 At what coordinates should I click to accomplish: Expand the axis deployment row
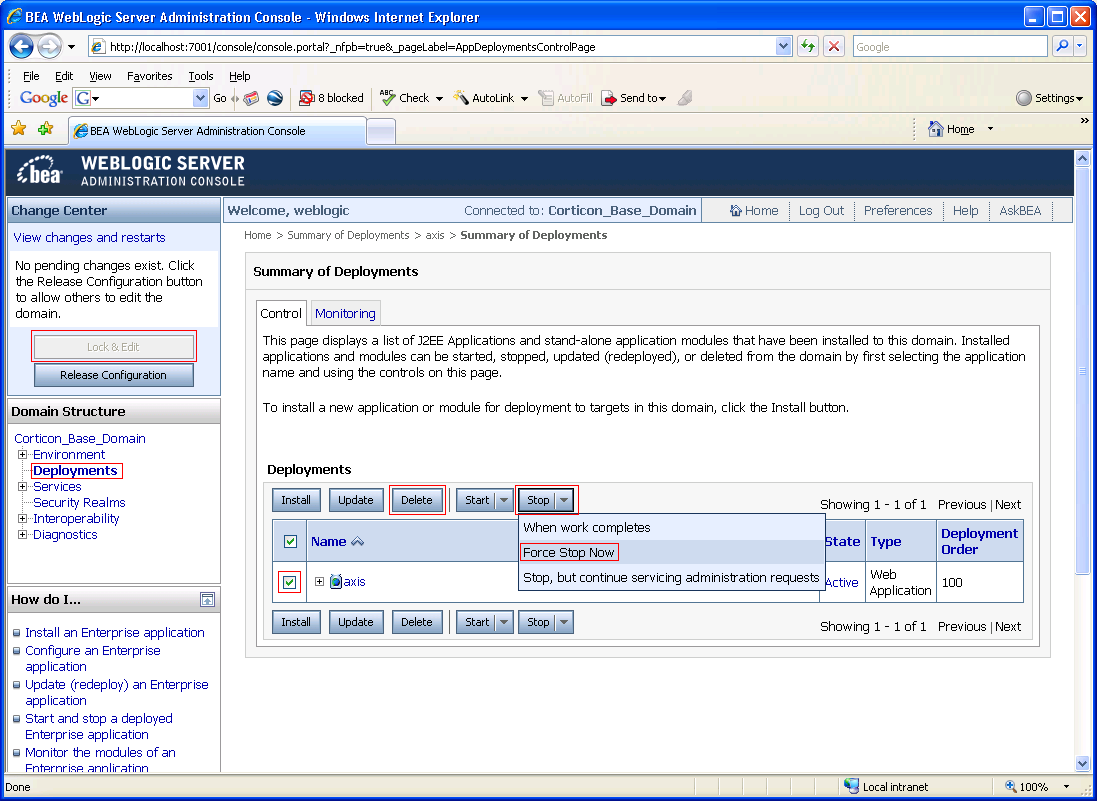[x=320, y=581]
